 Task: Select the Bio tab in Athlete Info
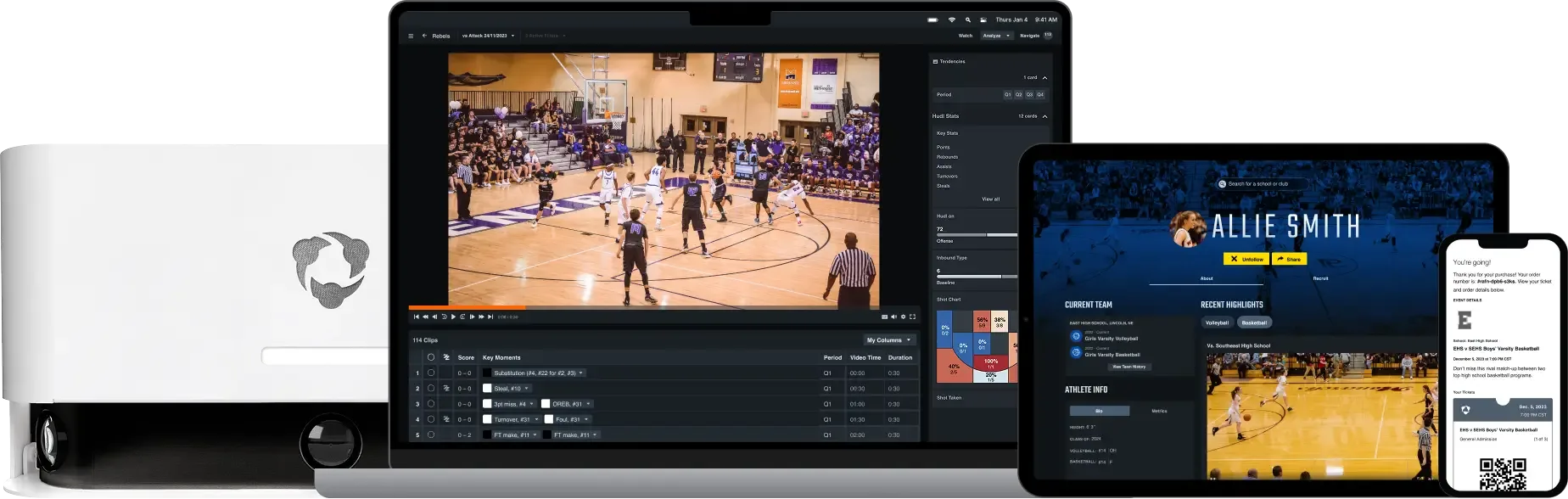coord(1100,411)
